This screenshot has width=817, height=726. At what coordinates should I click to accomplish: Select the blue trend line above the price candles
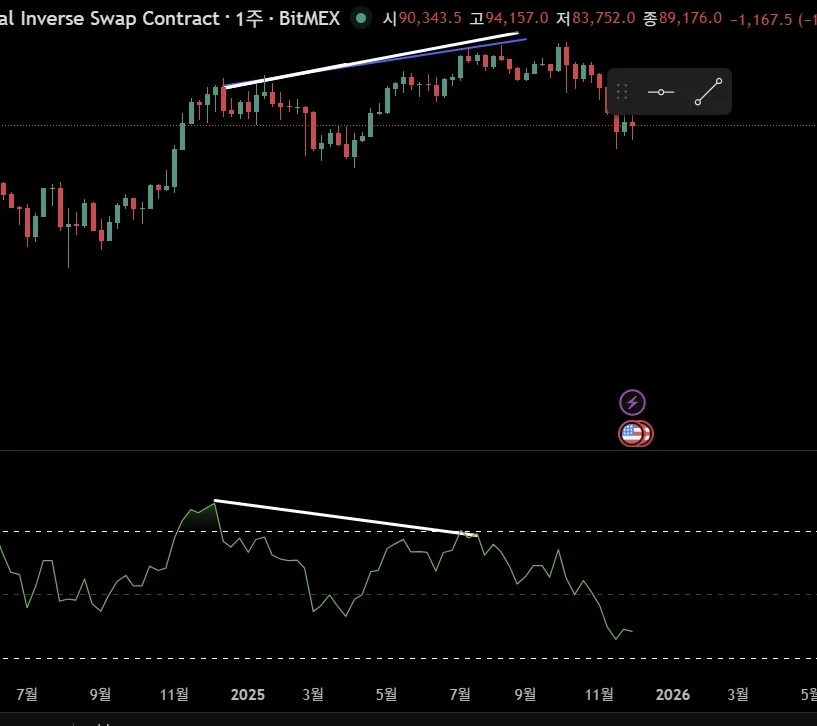pyautogui.click(x=500, y=43)
